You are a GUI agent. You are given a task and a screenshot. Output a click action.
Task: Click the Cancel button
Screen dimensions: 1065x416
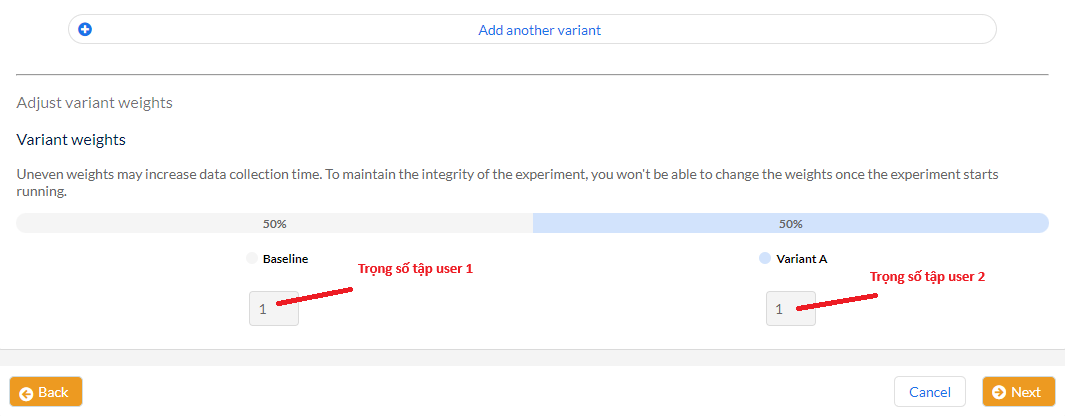(930, 392)
